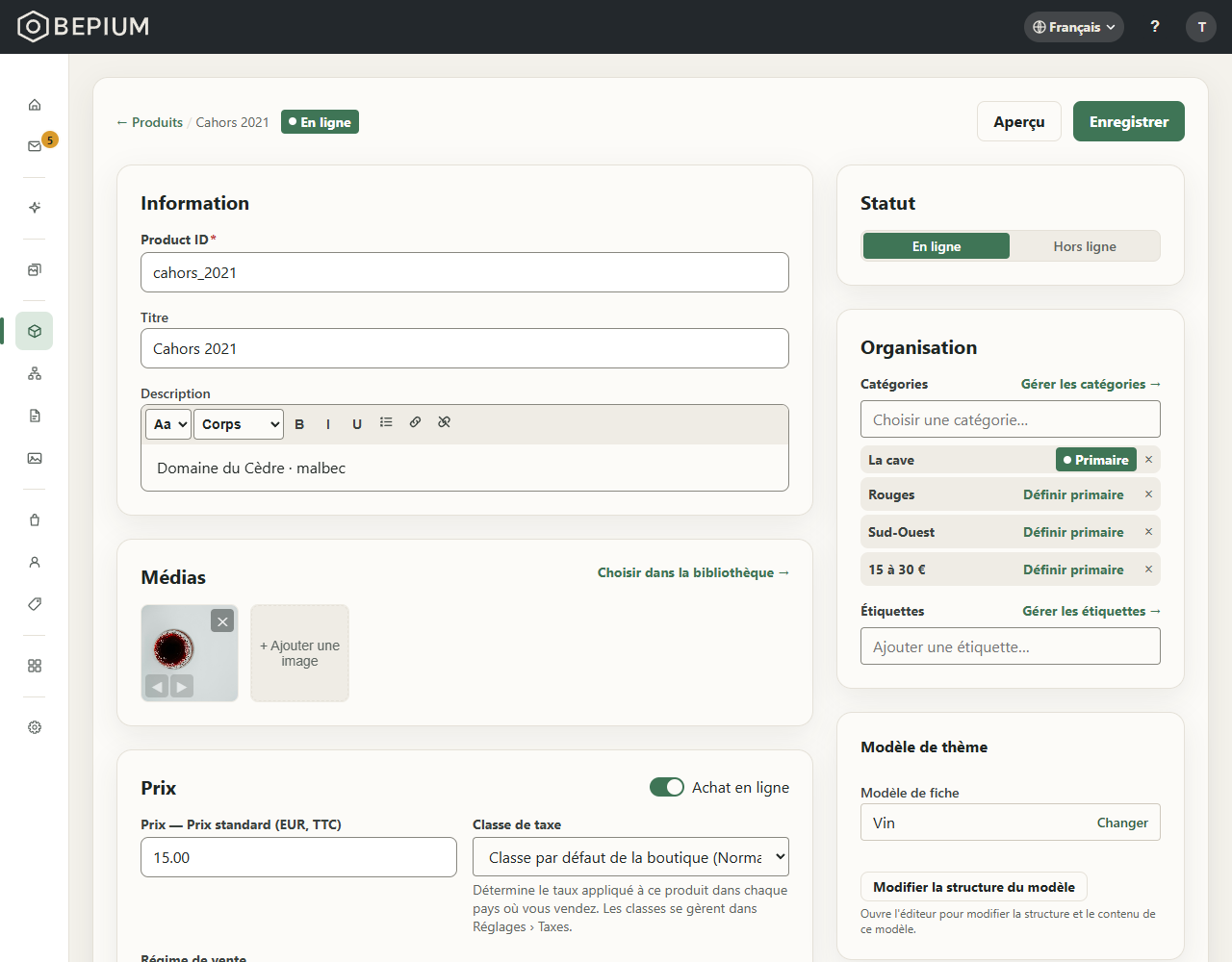1232x962 pixels.
Task: Insert a link in the description editor
Action: point(415,422)
